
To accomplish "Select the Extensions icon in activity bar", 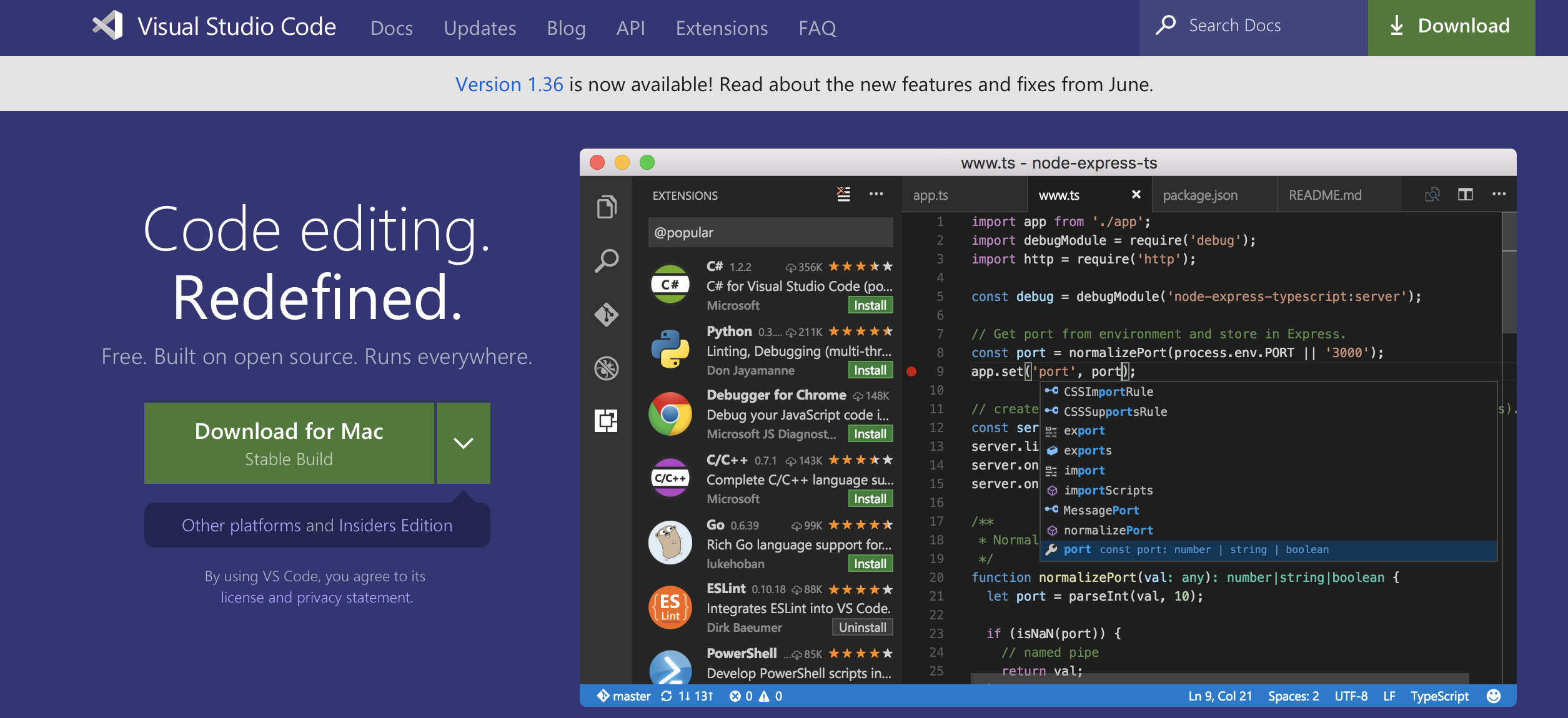I will (607, 421).
